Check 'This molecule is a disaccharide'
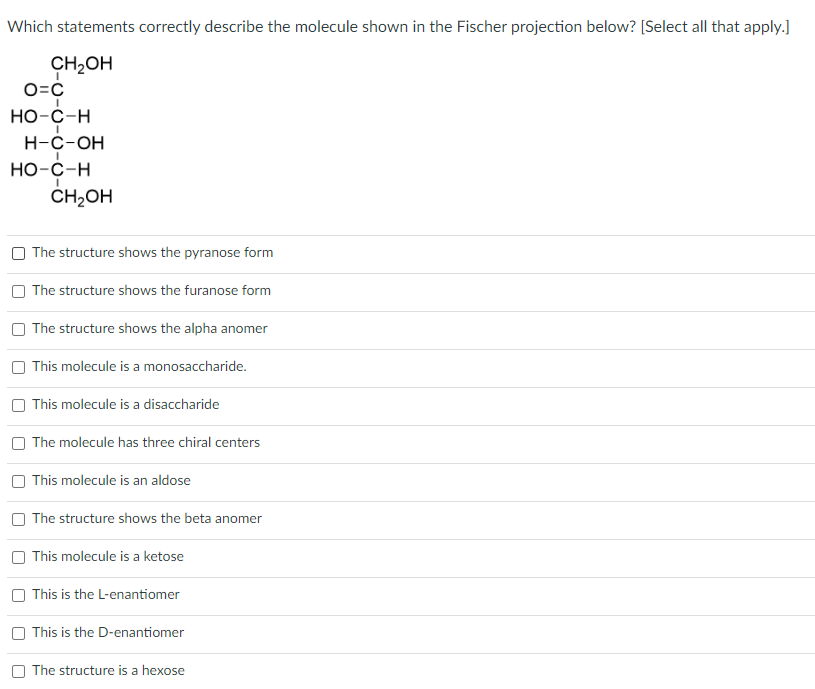The width and height of the screenshot is (815, 689). (18, 405)
